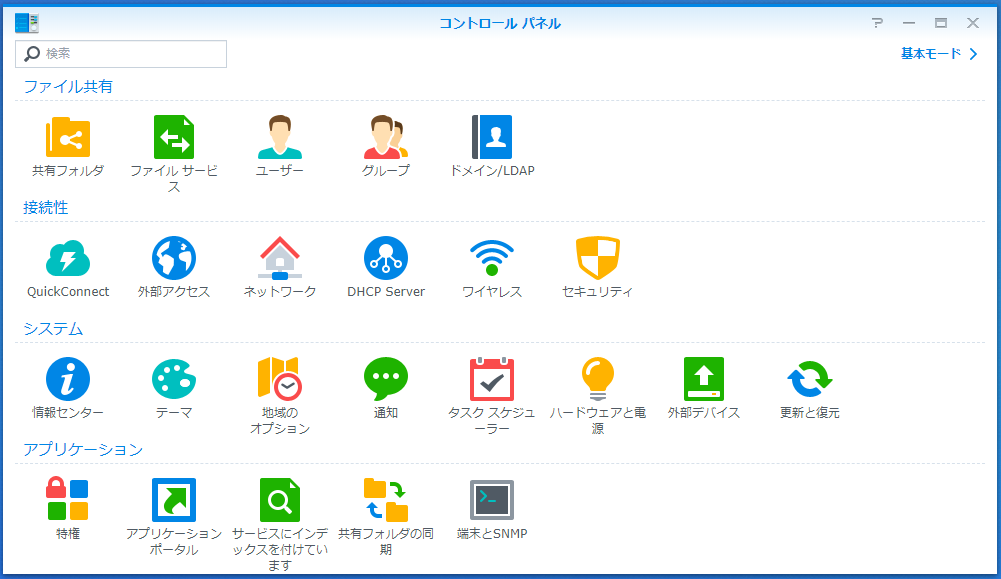
Task: Open DHCP Server settings
Action: point(386,260)
